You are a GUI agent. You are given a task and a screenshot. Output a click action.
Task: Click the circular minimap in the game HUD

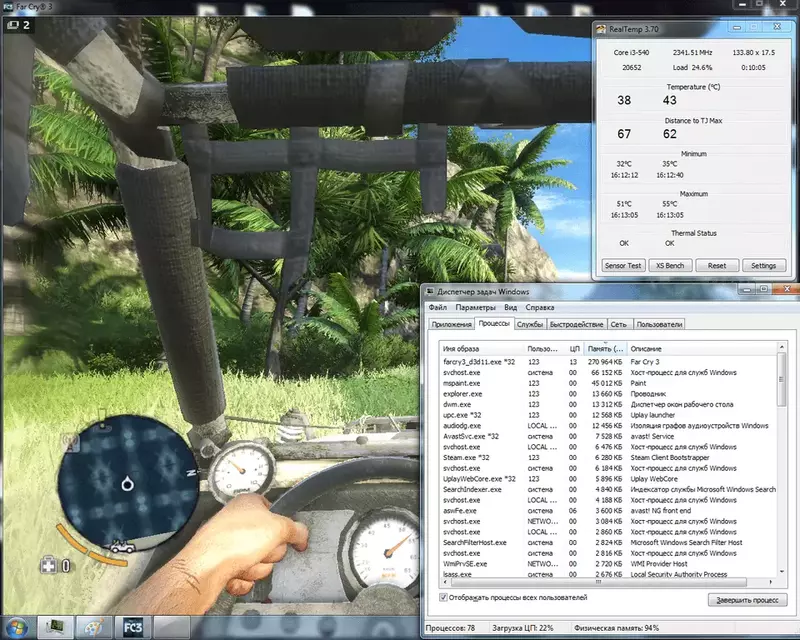pos(127,482)
